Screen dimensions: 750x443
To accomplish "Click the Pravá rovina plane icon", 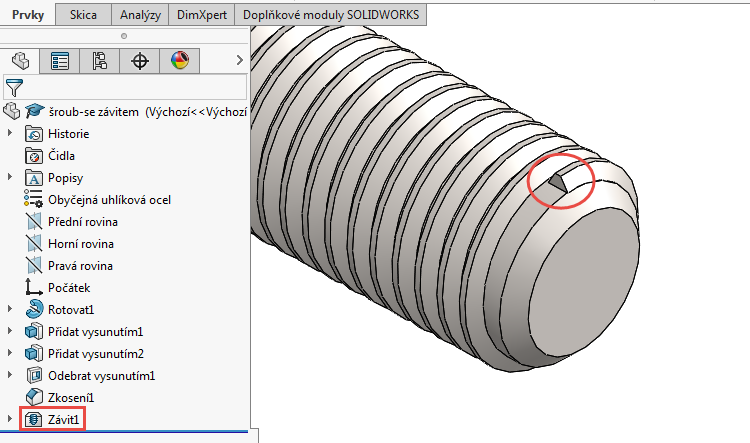I will pyautogui.click(x=33, y=266).
